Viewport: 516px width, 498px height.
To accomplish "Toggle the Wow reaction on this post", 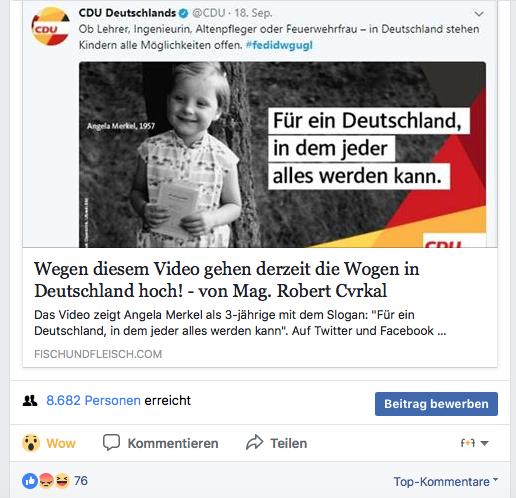I will (x=49, y=443).
